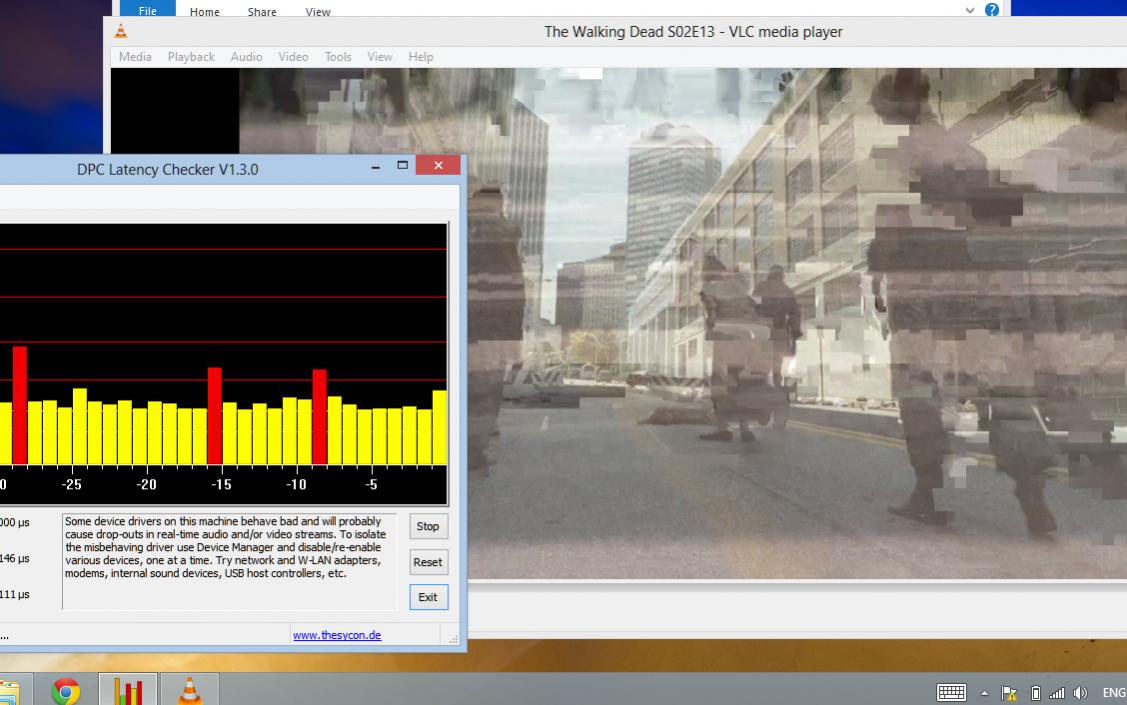Viewport: 1127px width, 705px height.
Task: Open the Media menu in VLC
Action: 135,57
